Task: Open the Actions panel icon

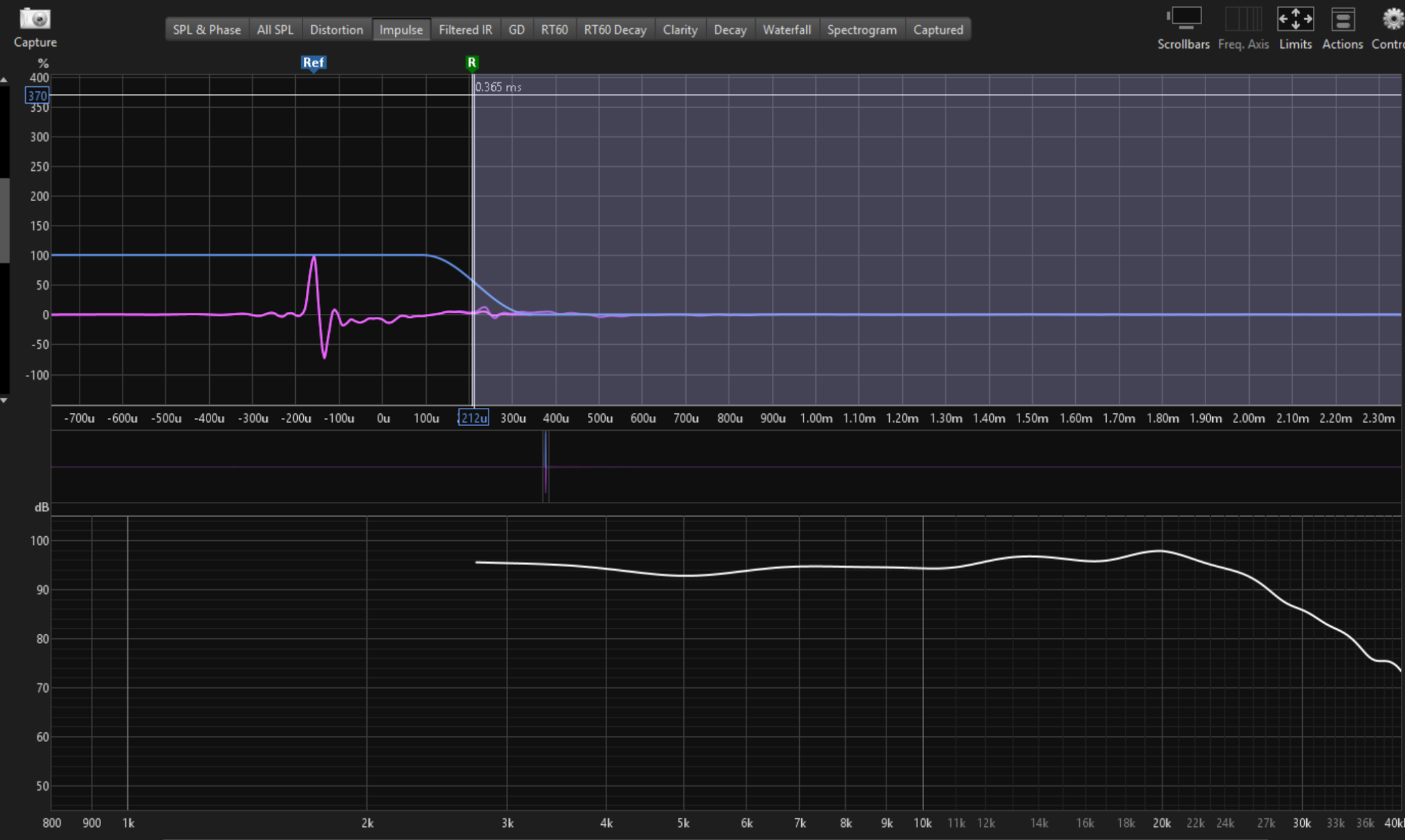Action: (1343, 19)
